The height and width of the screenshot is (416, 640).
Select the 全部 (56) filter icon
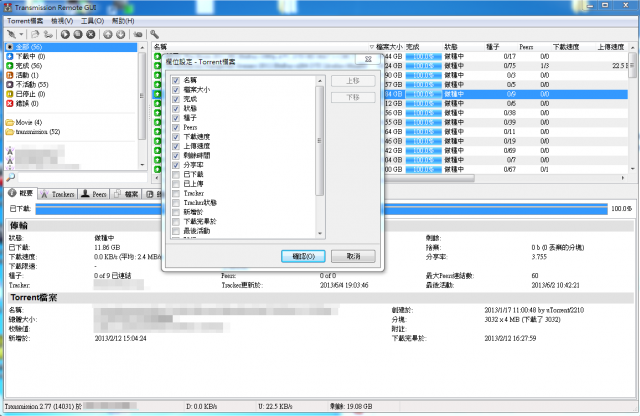(x=10, y=47)
